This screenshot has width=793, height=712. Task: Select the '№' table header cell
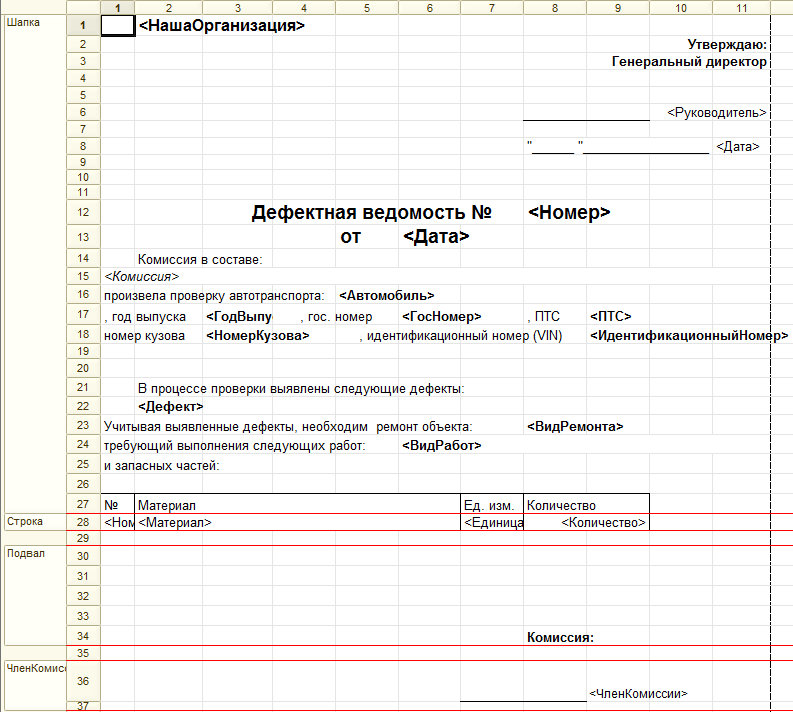pyautogui.click(x=117, y=505)
